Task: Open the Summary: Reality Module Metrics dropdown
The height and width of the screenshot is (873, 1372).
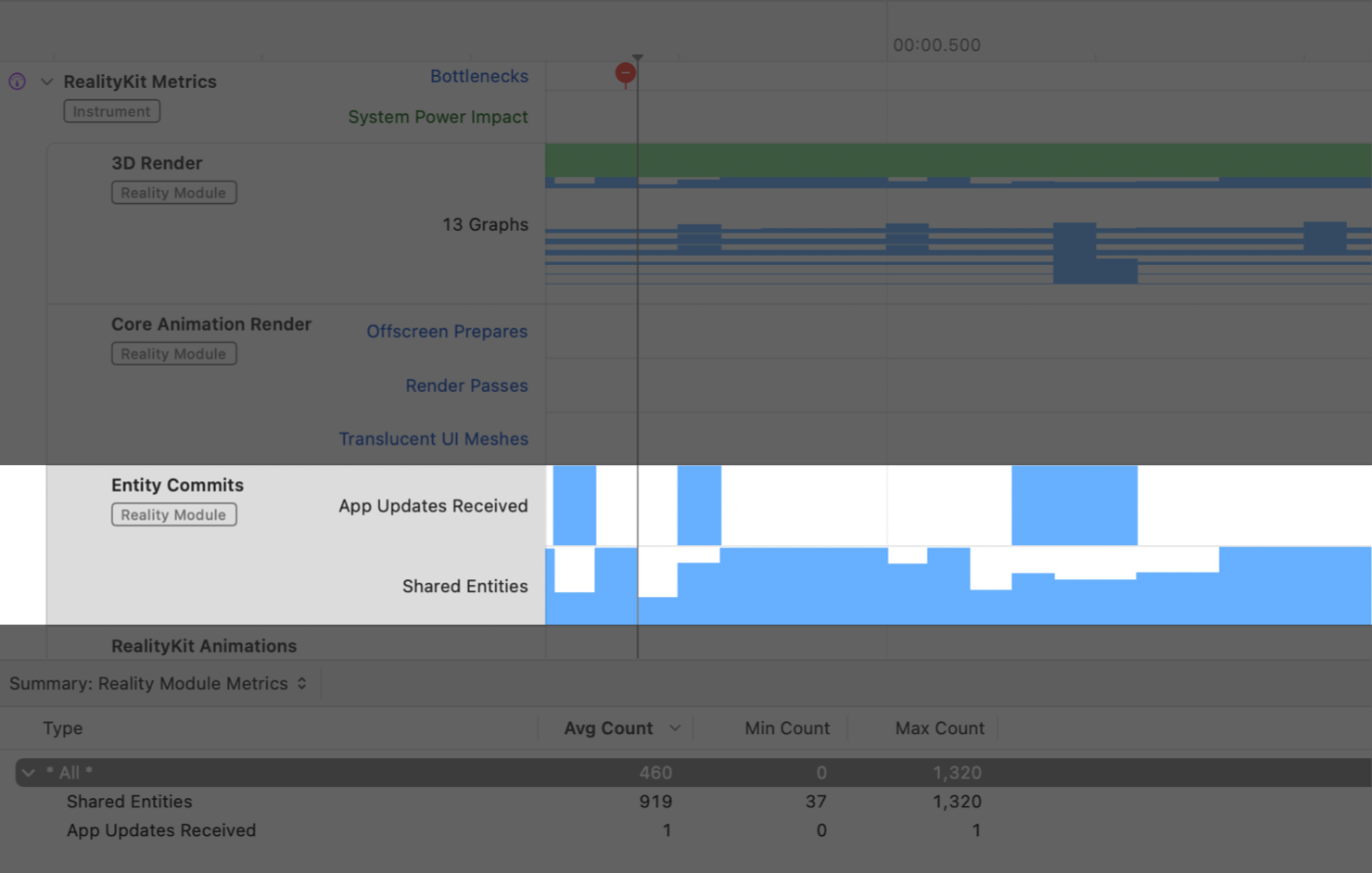Action: pyautogui.click(x=159, y=684)
